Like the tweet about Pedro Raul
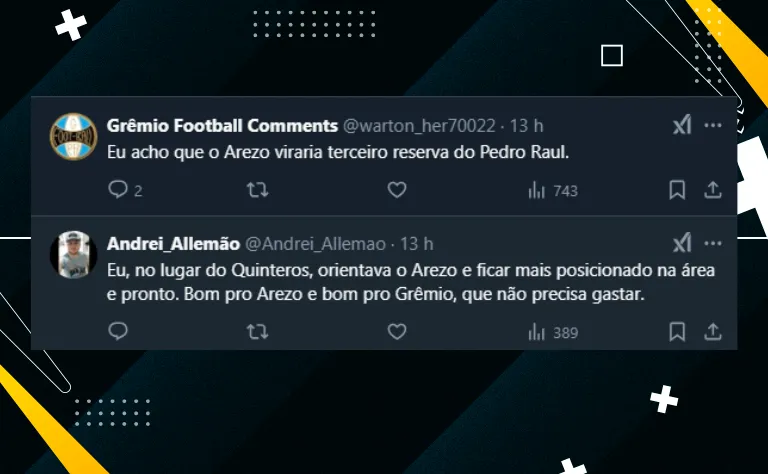The width and height of the screenshot is (768, 474). tap(397, 190)
